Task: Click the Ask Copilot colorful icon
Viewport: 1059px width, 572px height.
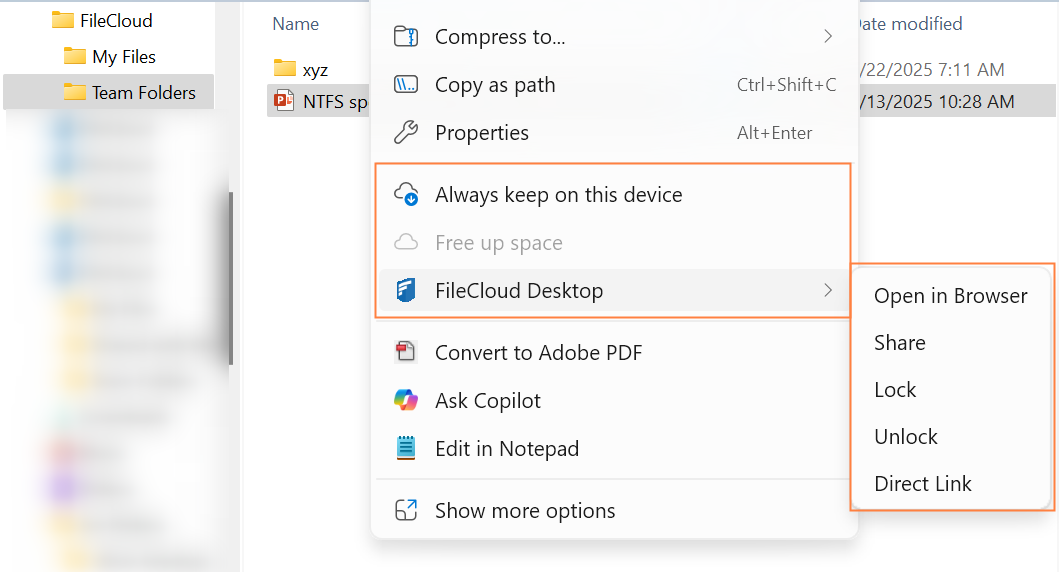Action: tap(406, 401)
